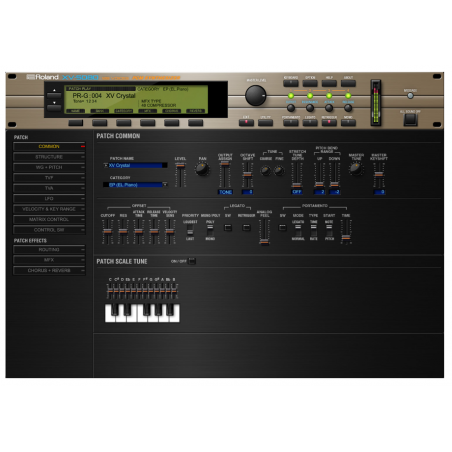The height and width of the screenshot is (452, 452).
Task: Adjust the Resonance knob on the rack
Action: click(310, 108)
